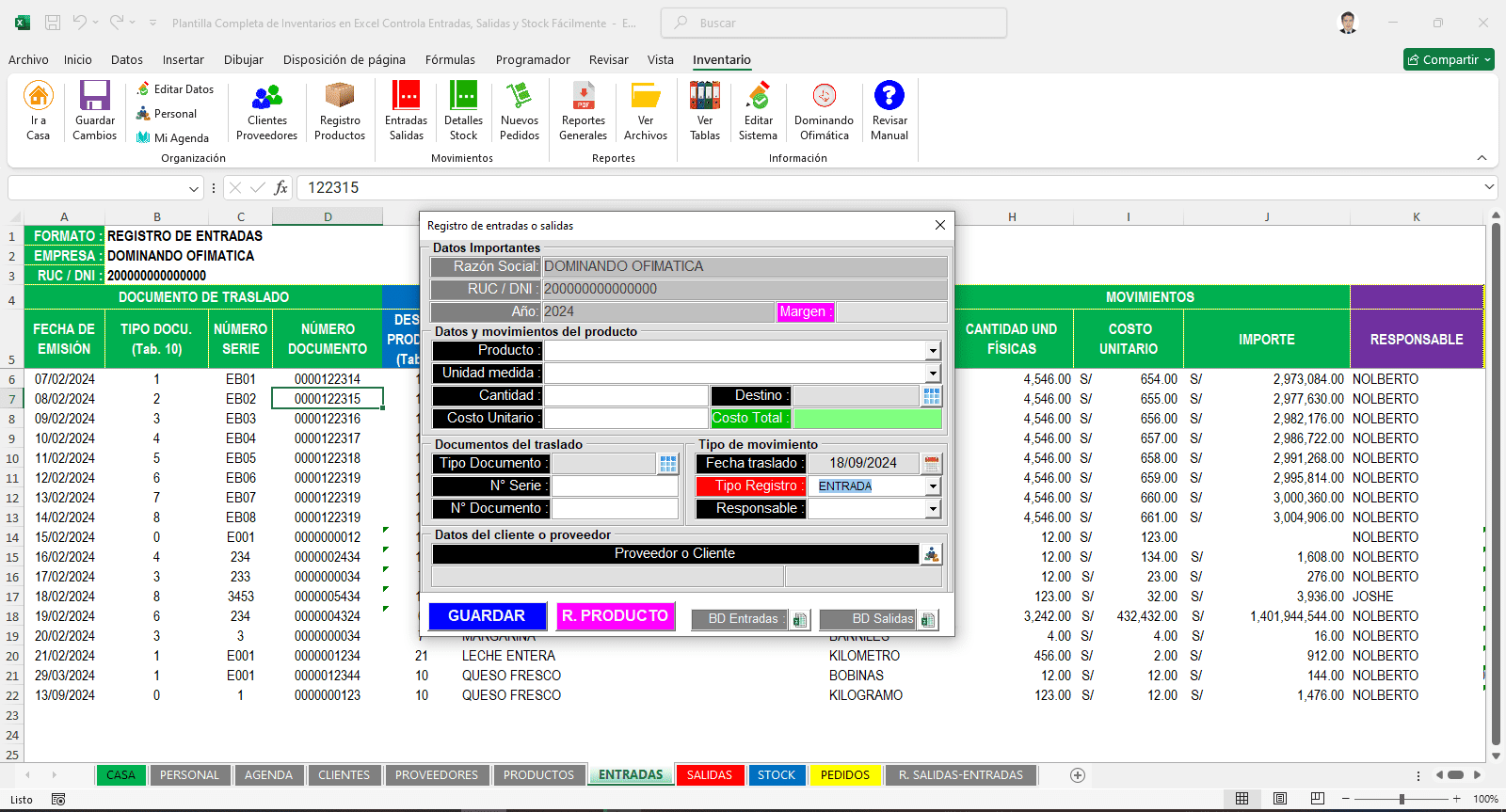Image resolution: width=1506 pixels, height=812 pixels.
Task: Expand the Tipo Registro dropdown
Action: (933, 486)
